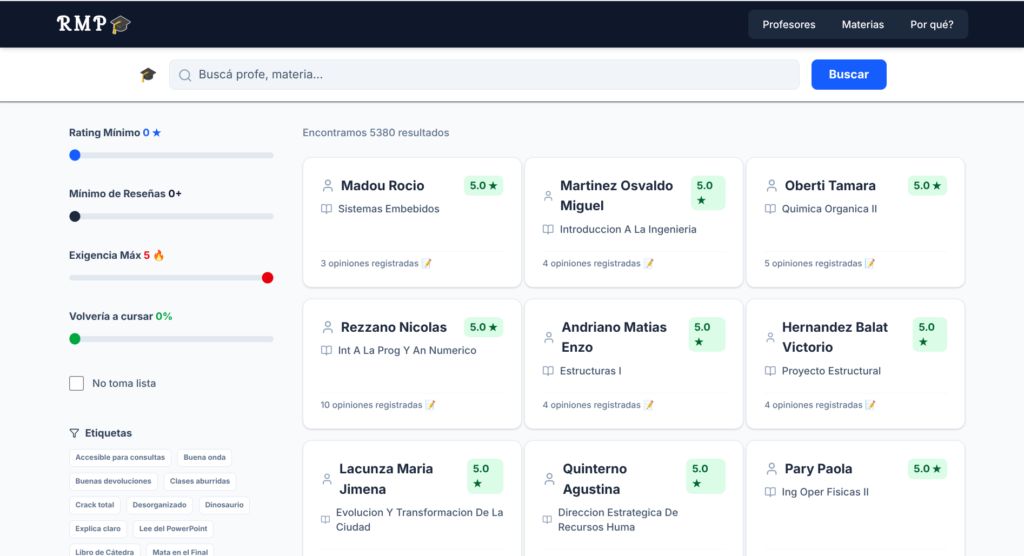Click the 5.0 star badge on Oberti Tamara card

point(926,186)
